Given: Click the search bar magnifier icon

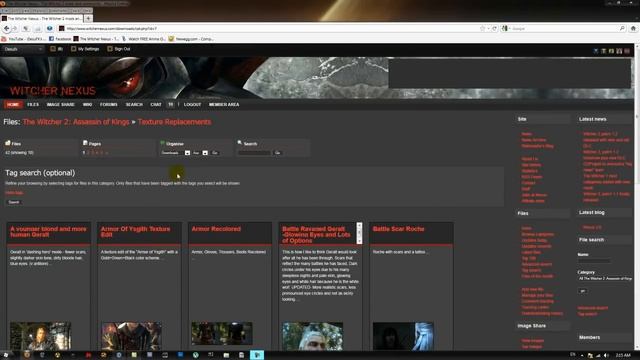Looking at the screenshot, I should [622, 29].
